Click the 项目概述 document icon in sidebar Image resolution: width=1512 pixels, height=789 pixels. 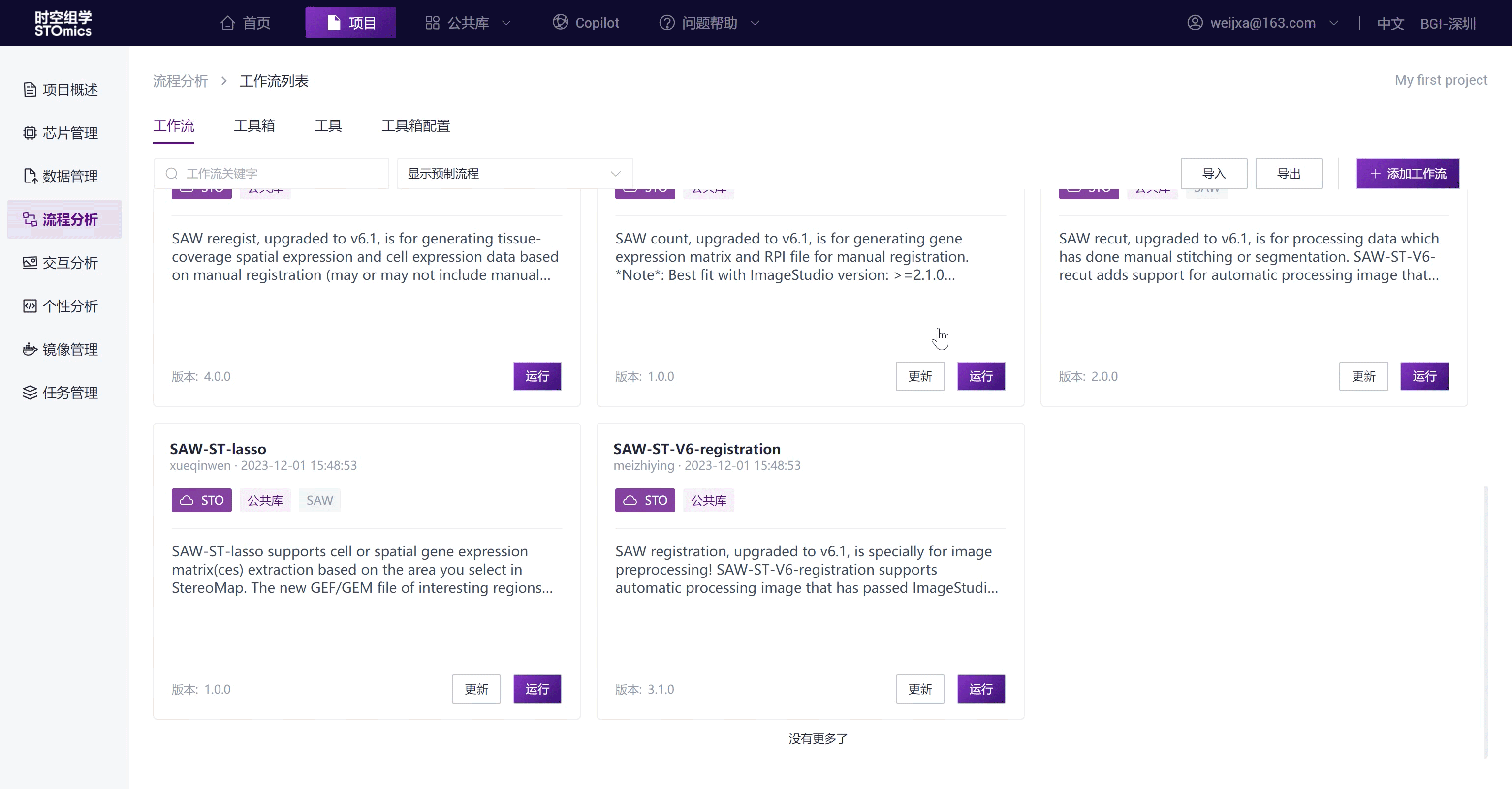tap(30, 90)
